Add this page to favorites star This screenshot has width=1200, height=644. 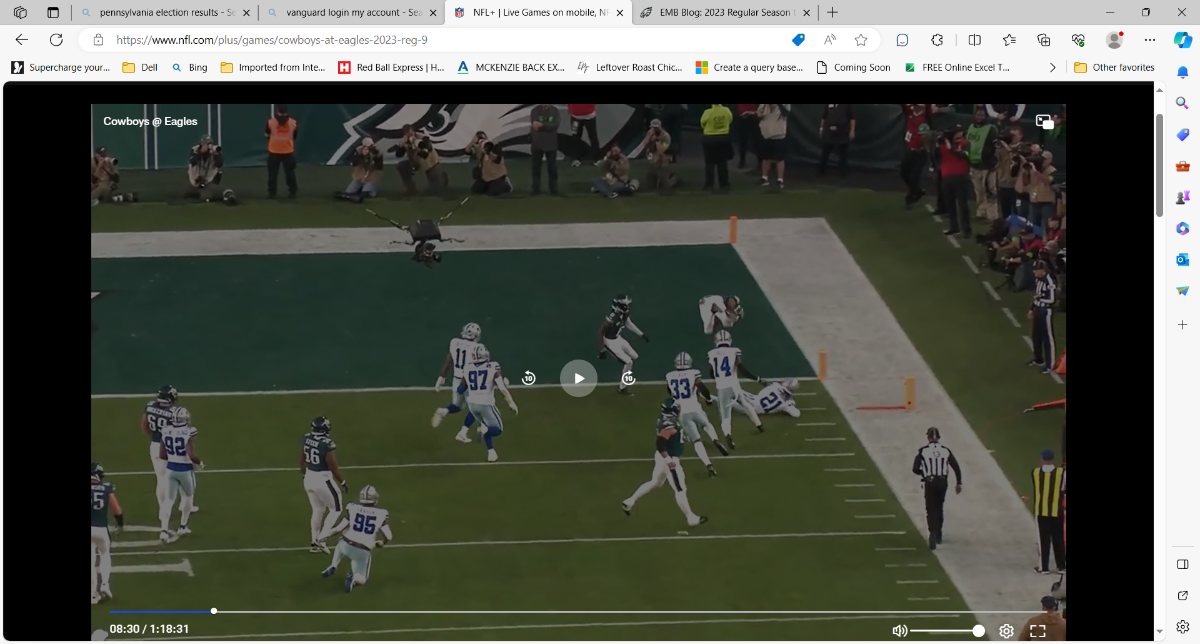pos(861,40)
